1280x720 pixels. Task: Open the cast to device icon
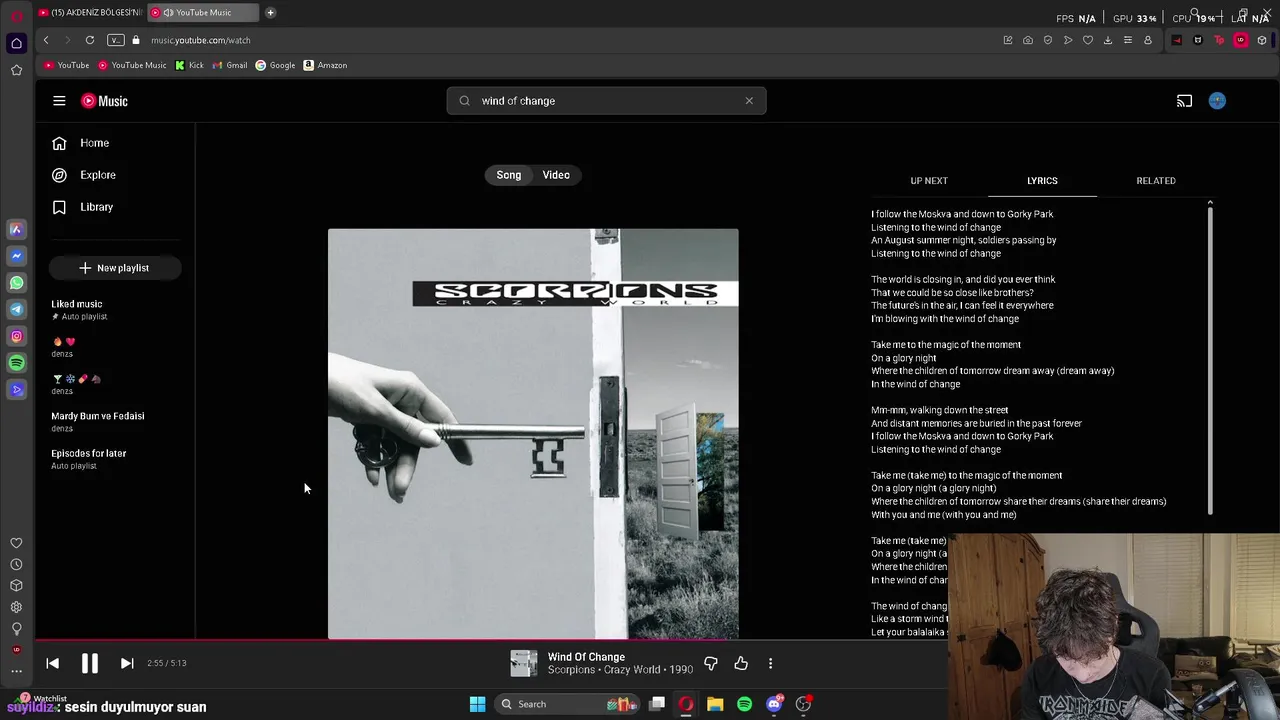point(1184,101)
